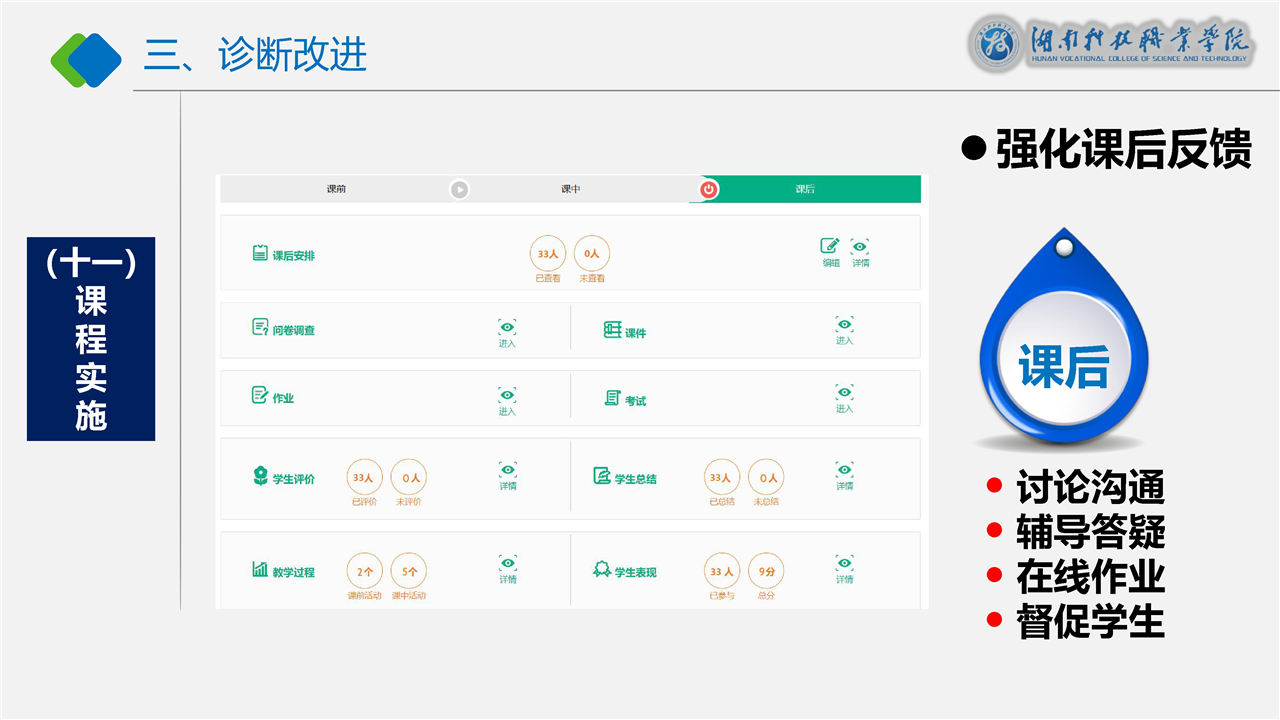
Task: Click 进入 icon next to 问卷调查
Action: tap(507, 328)
